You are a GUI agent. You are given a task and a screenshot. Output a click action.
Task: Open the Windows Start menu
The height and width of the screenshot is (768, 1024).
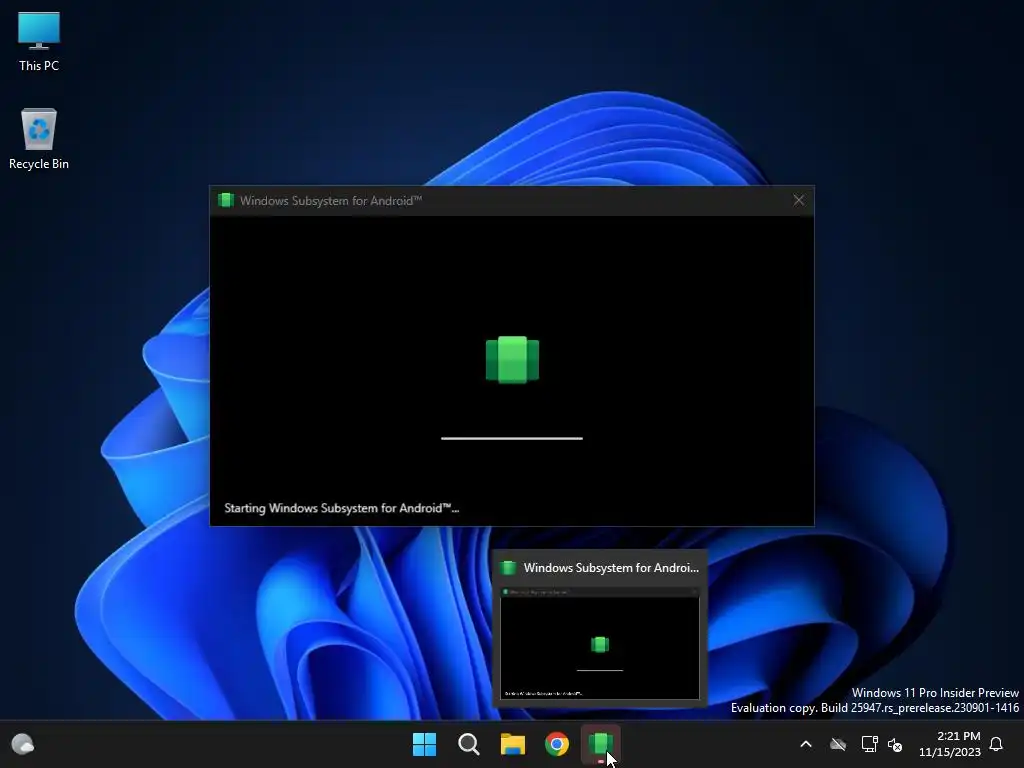tap(424, 744)
